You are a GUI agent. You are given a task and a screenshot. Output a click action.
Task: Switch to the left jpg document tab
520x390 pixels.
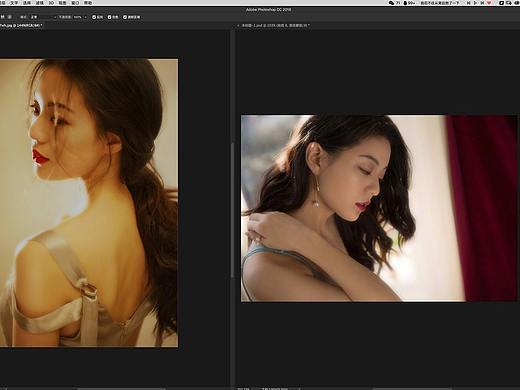coord(21,25)
